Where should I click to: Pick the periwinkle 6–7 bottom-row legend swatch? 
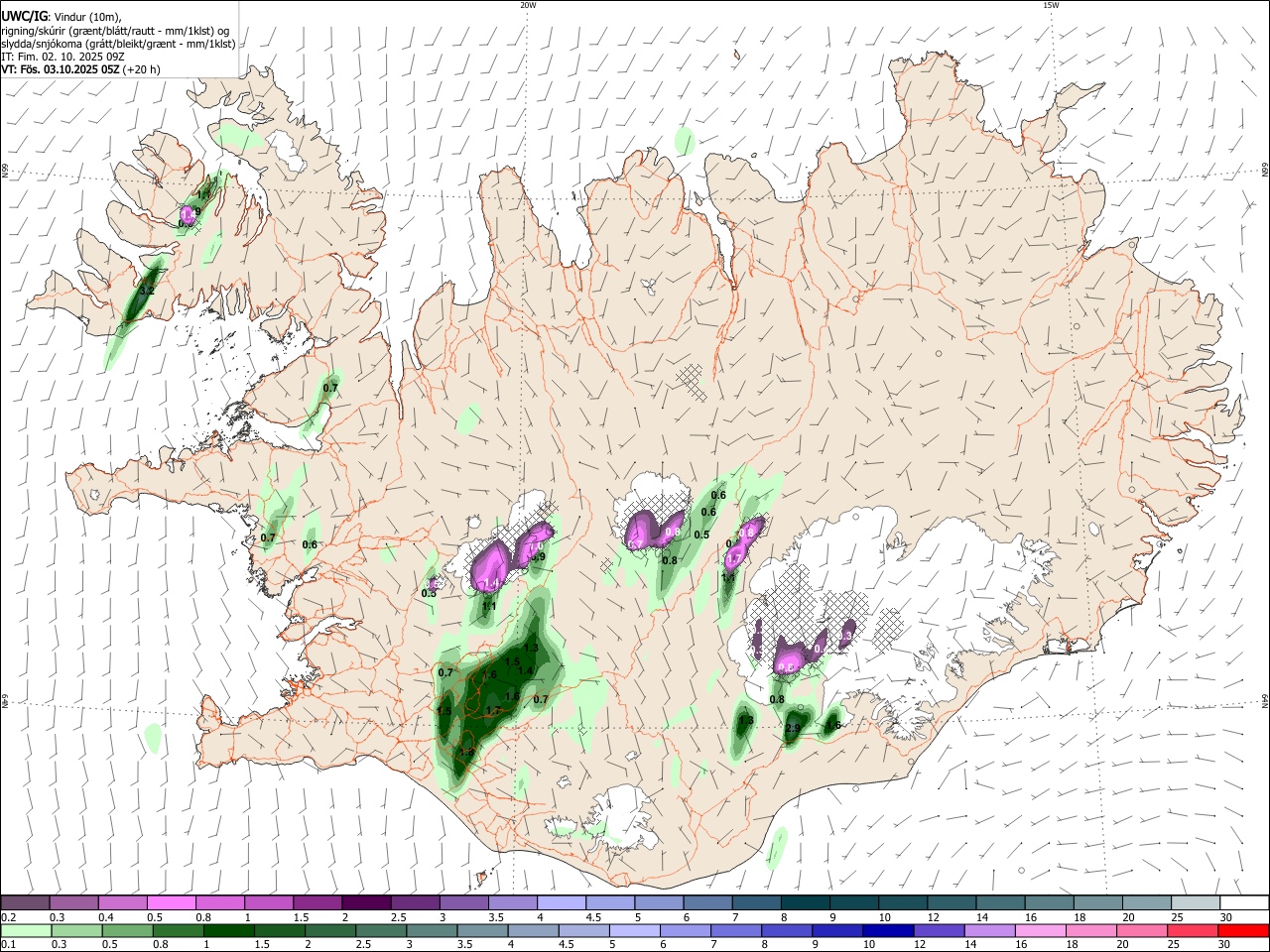687,930
